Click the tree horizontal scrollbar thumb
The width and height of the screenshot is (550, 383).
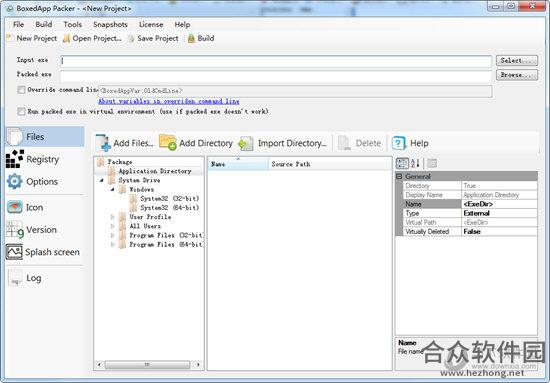[147, 364]
